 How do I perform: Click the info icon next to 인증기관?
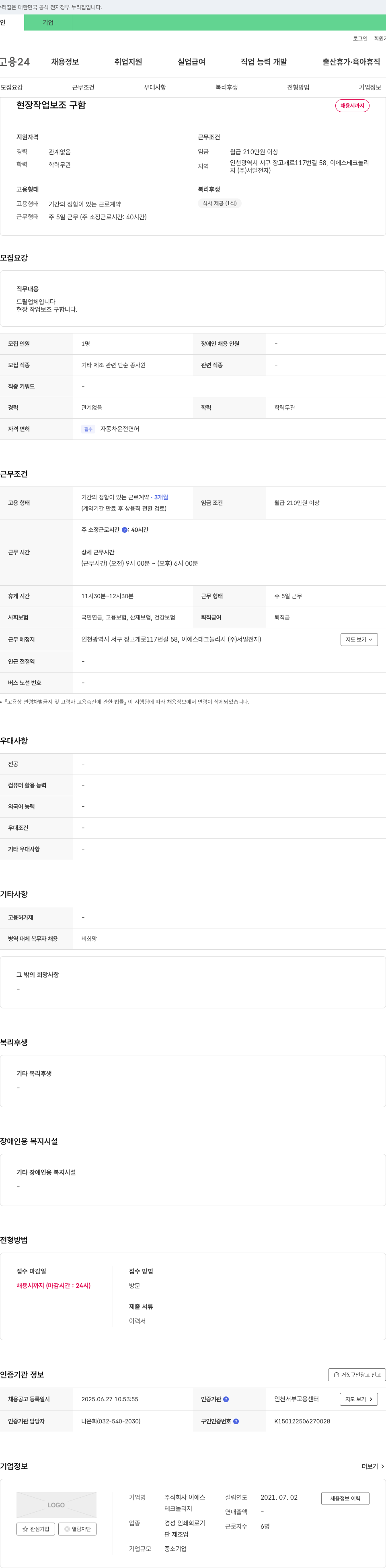(226, 1399)
